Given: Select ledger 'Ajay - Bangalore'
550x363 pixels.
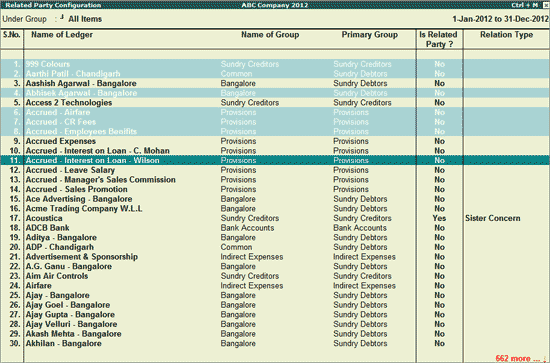Looking at the screenshot, I should coord(58,295).
